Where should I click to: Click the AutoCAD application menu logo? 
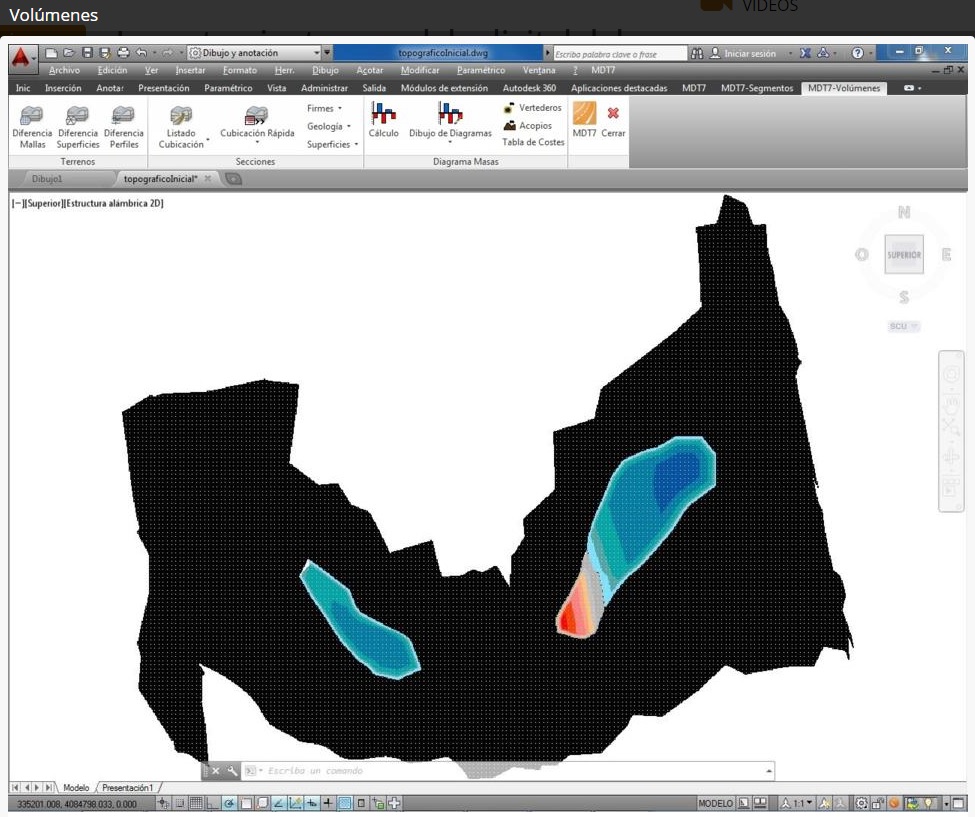click(x=21, y=57)
